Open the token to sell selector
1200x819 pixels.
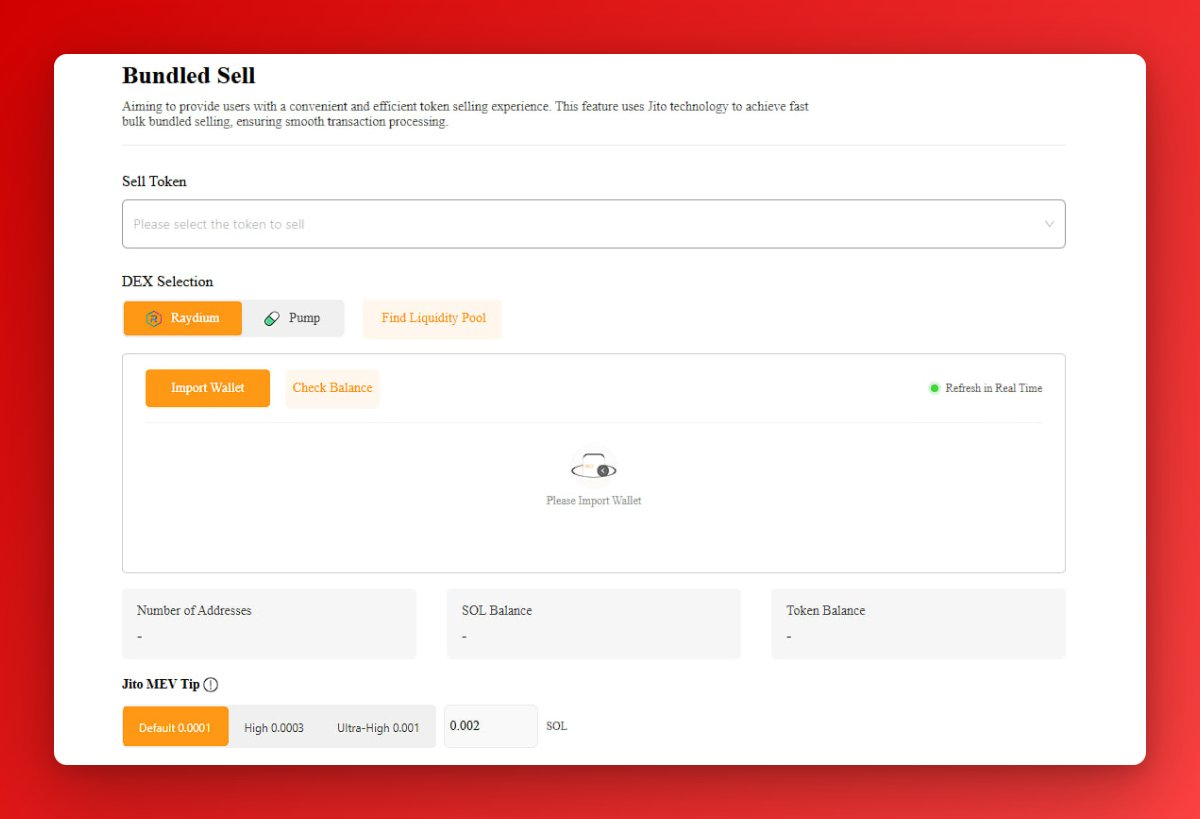[594, 224]
